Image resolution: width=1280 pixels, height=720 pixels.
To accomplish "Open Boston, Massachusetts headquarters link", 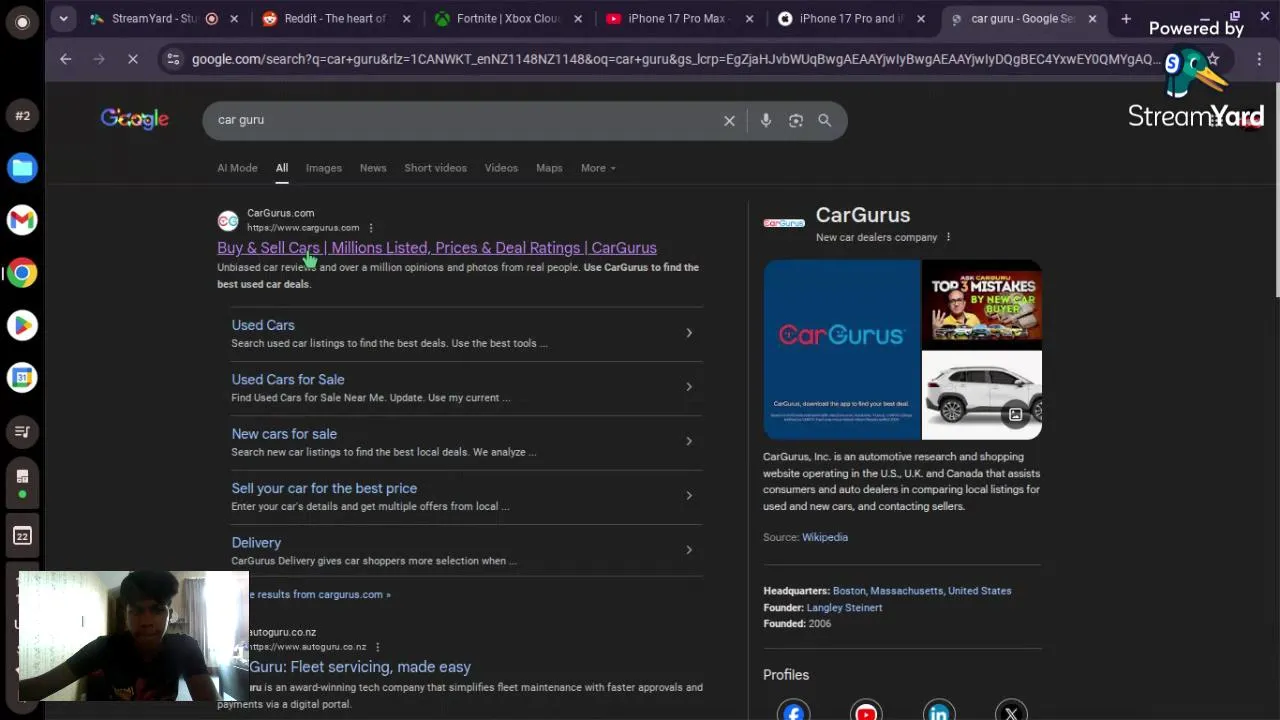I will 922,591.
